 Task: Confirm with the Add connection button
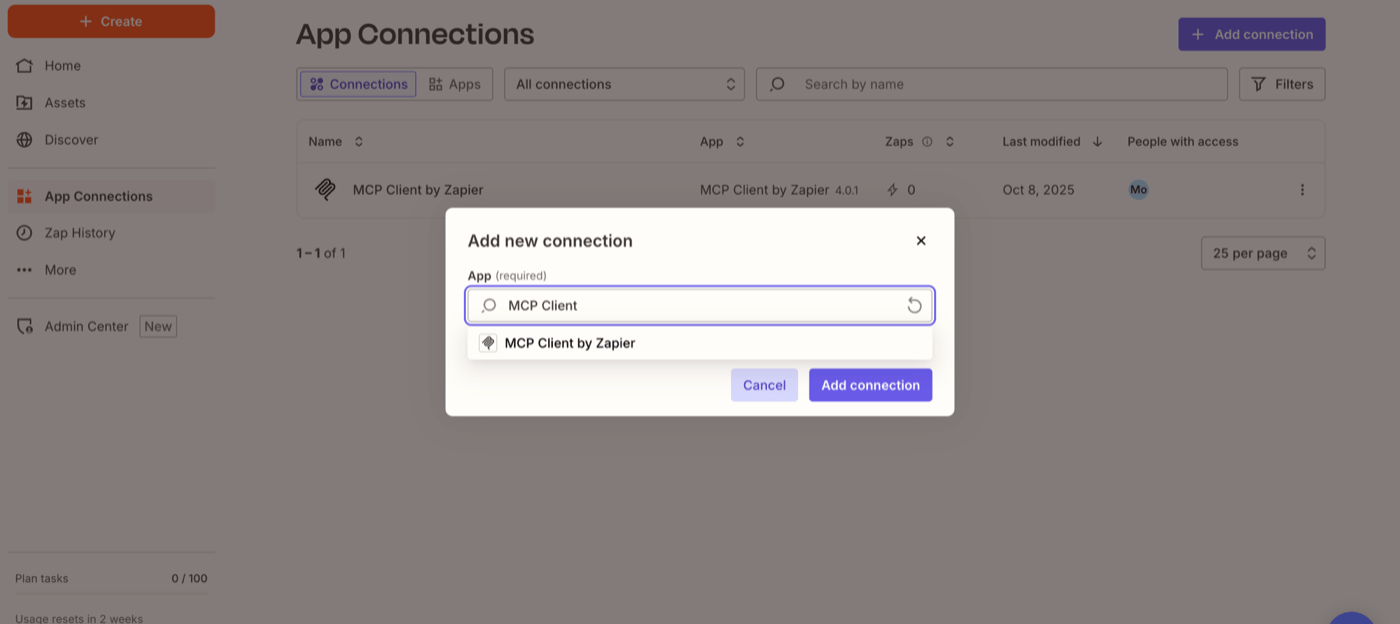click(870, 385)
